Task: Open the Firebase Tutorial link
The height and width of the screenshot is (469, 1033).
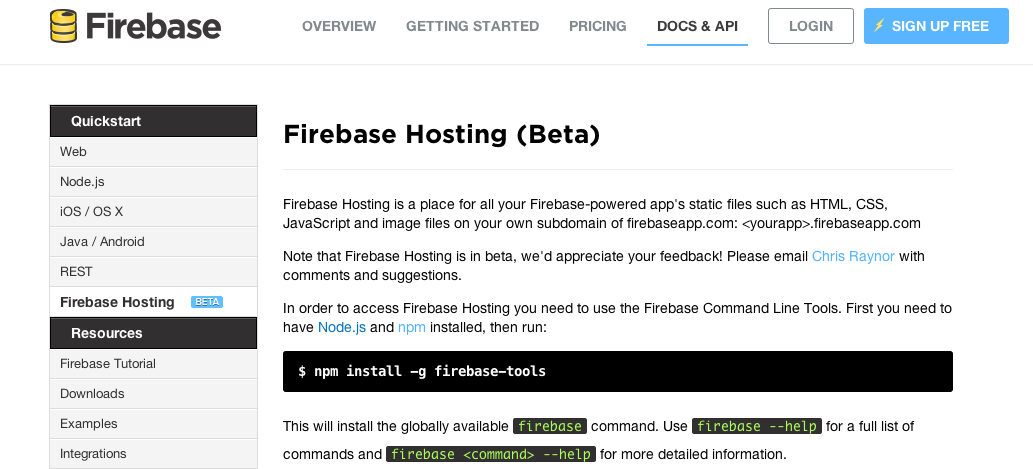Action: coord(153,364)
